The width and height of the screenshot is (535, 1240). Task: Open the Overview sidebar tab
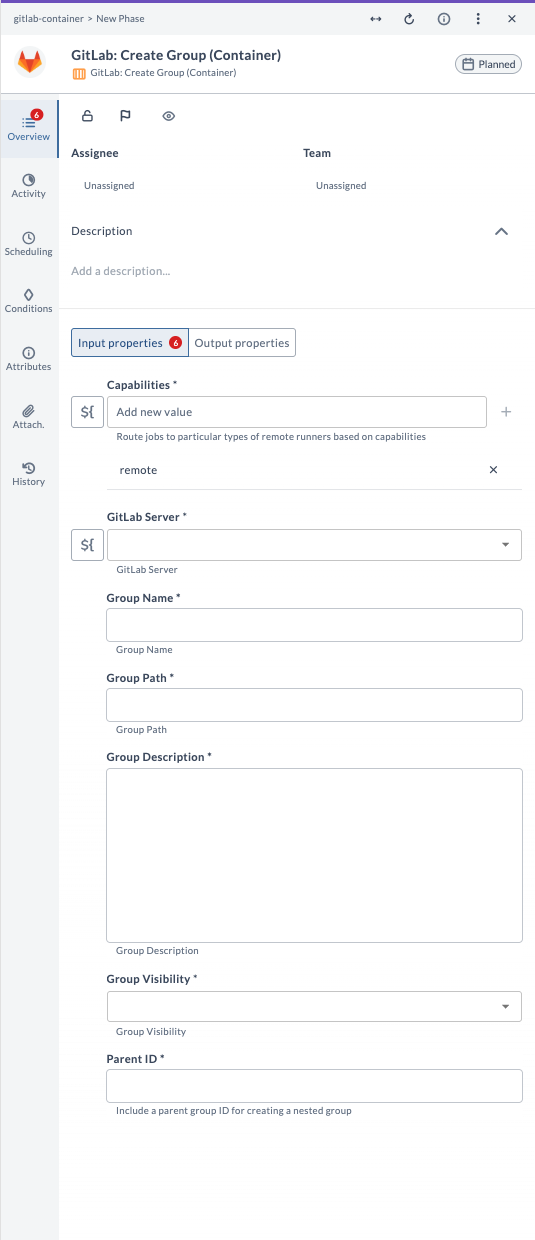[x=29, y=129]
